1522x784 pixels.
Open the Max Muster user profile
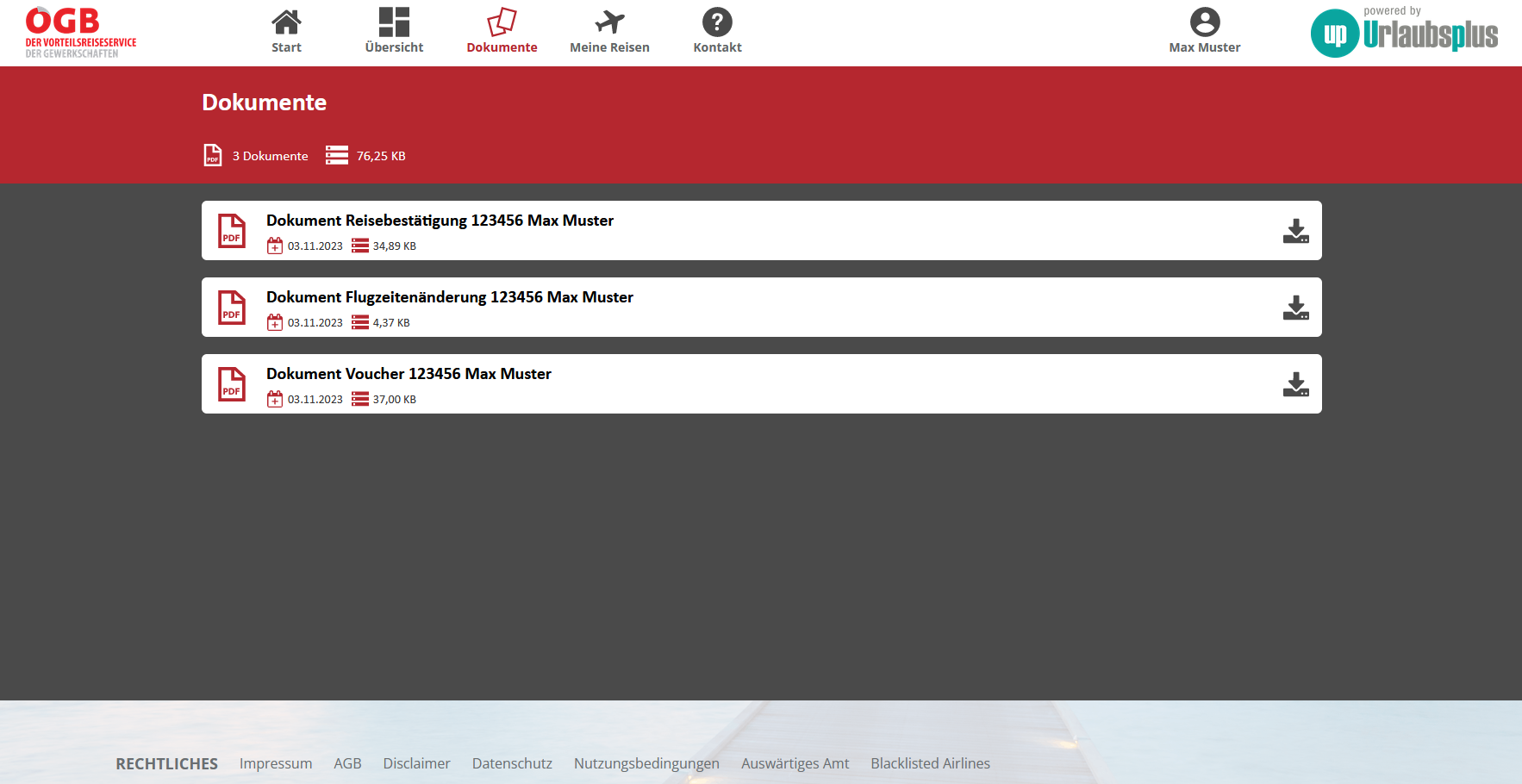pyautogui.click(x=1204, y=31)
